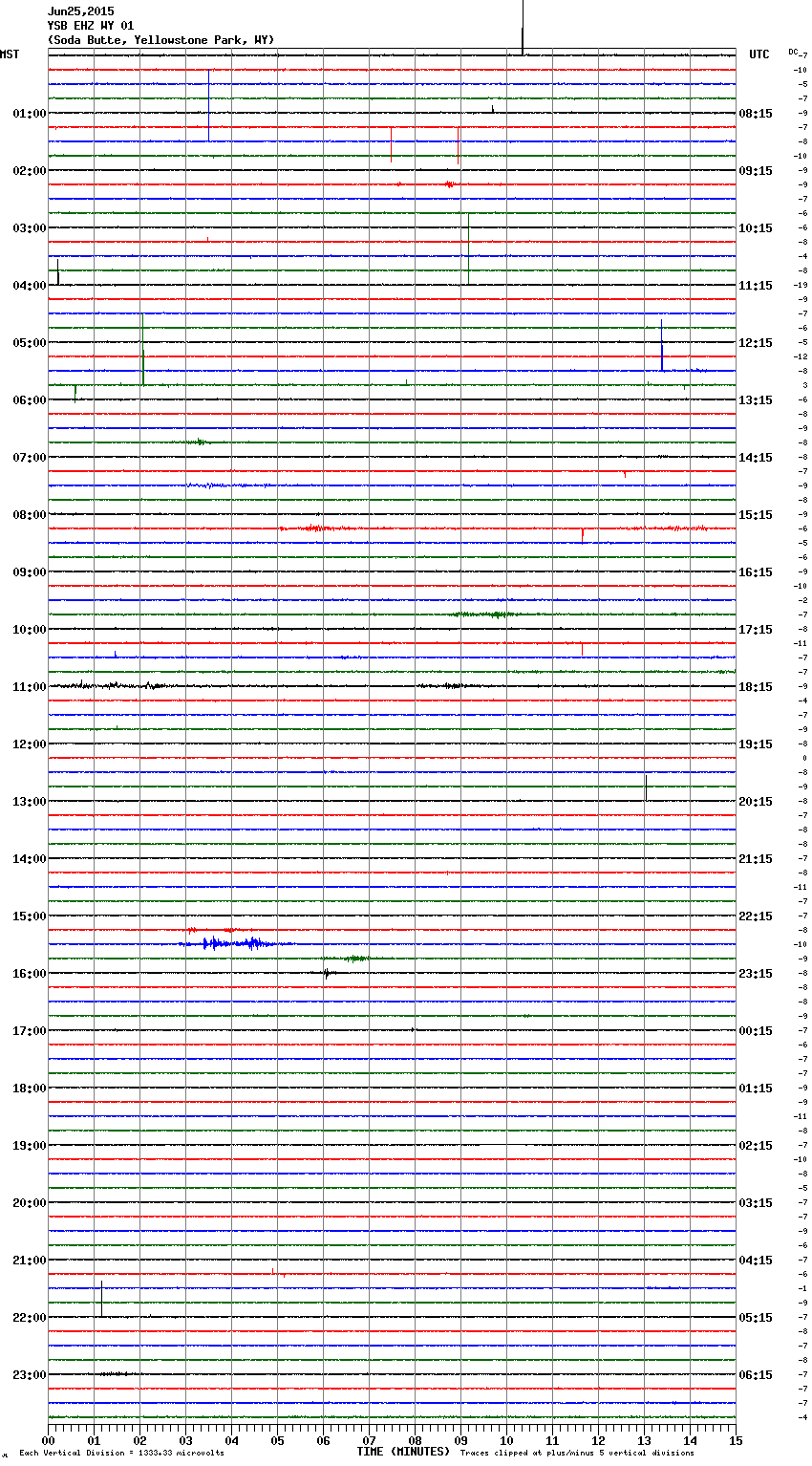Viewport: 812px width, 1466px height.
Task: Click the MST time zone header
Action: click(x=10, y=54)
